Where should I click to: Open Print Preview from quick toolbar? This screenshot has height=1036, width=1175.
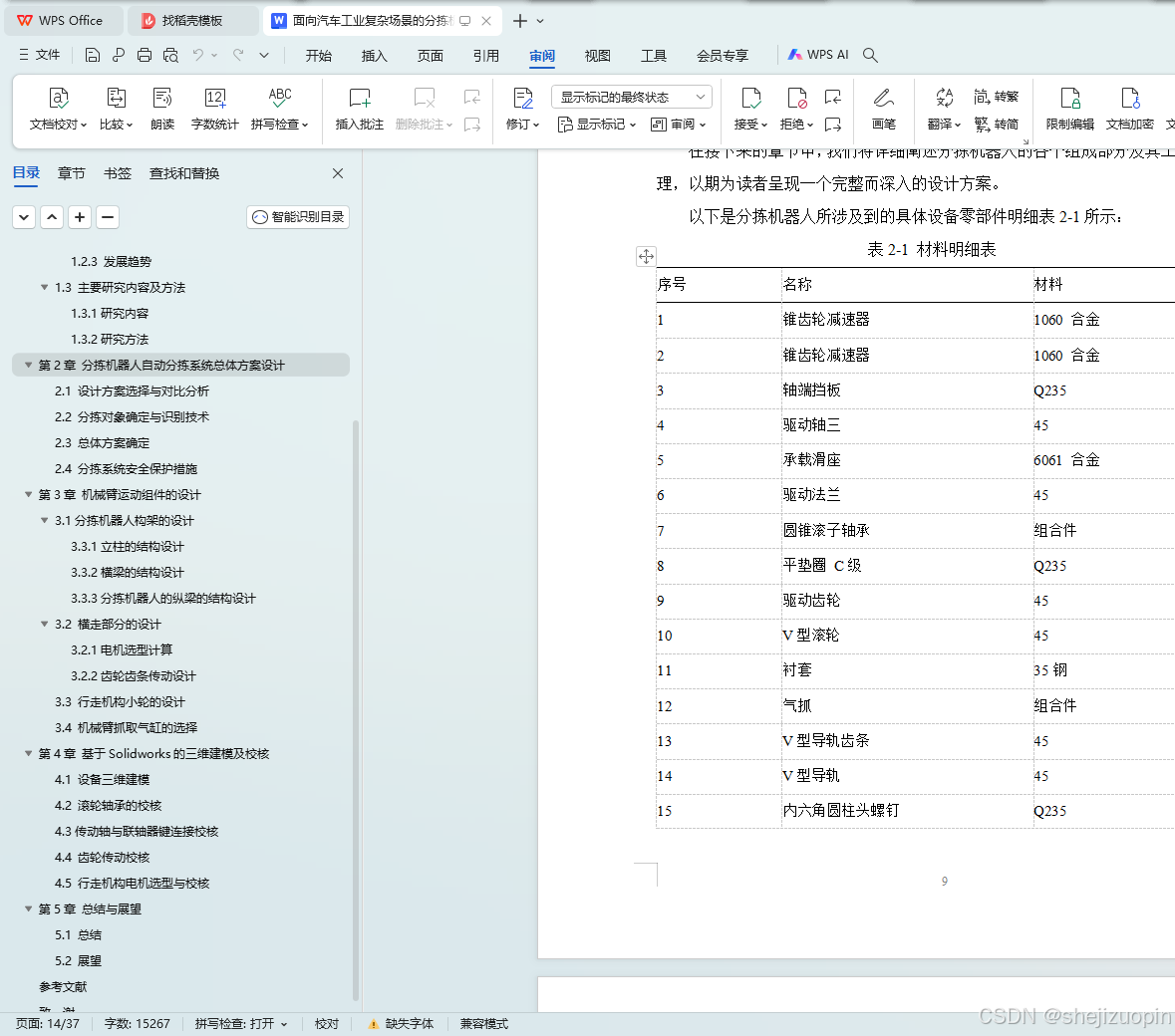pos(170,55)
